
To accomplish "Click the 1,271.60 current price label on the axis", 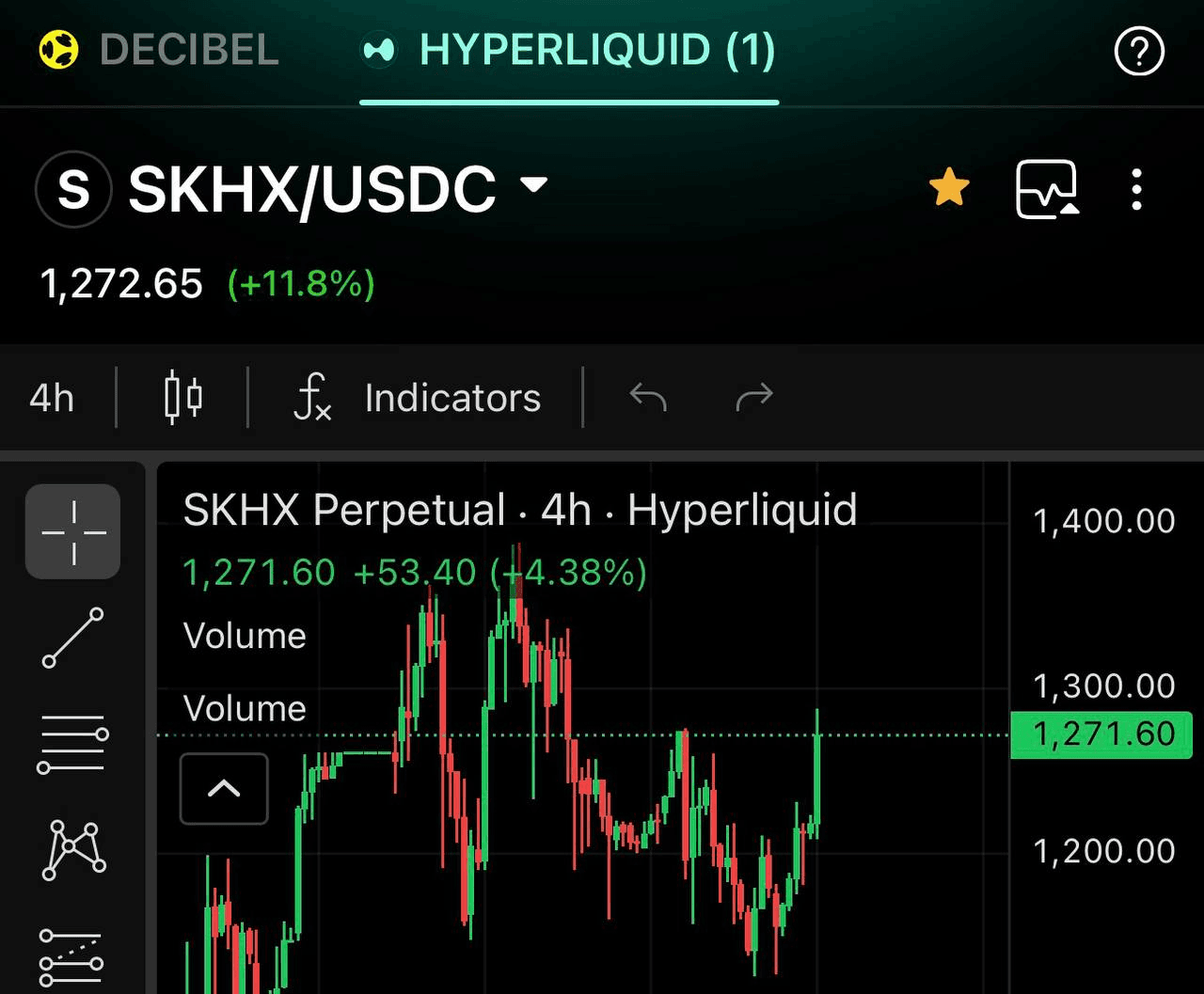I will pyautogui.click(x=1101, y=734).
